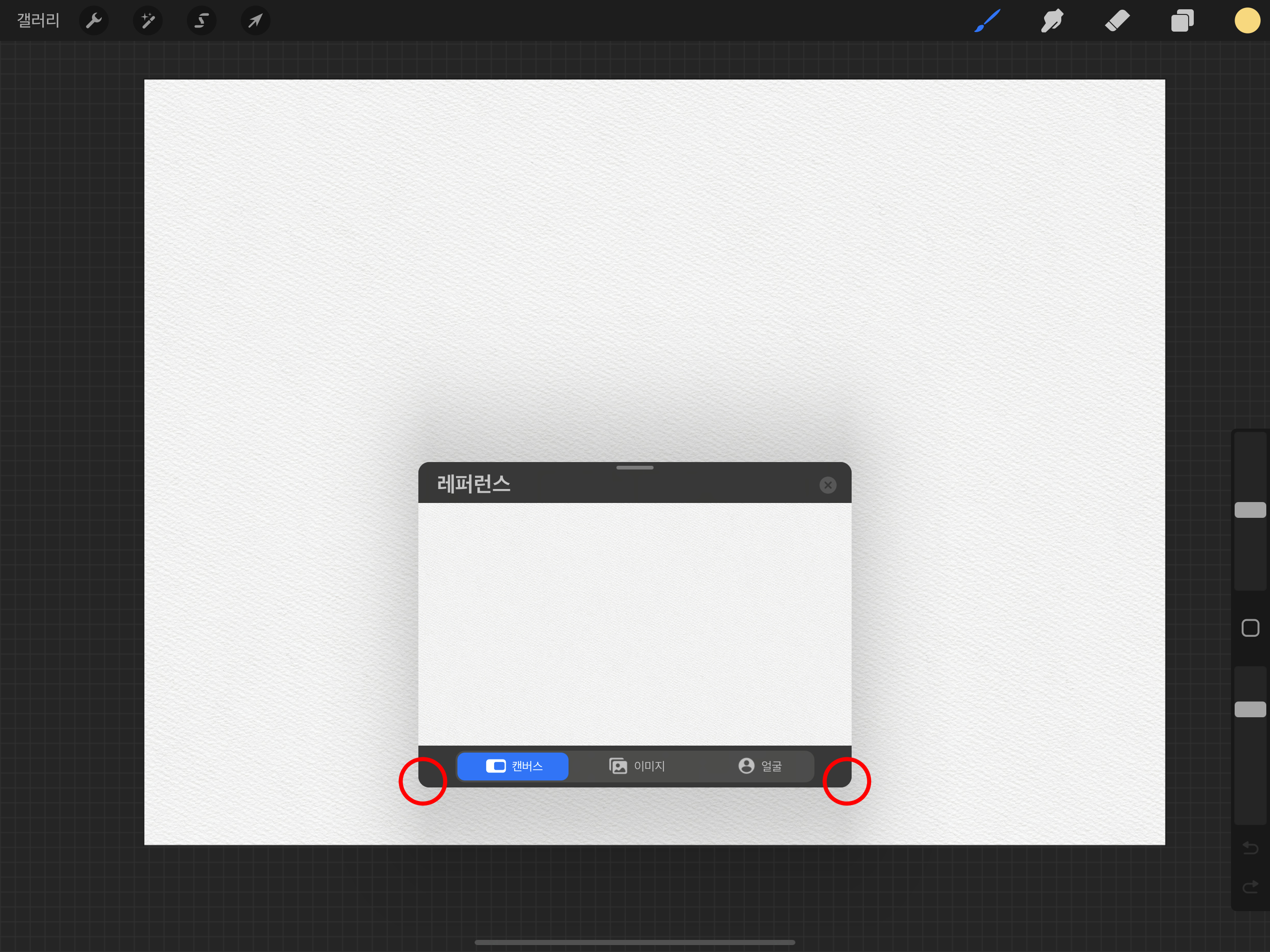Switch reference to 얼굴 tab
The height and width of the screenshot is (952, 1270).
760,766
